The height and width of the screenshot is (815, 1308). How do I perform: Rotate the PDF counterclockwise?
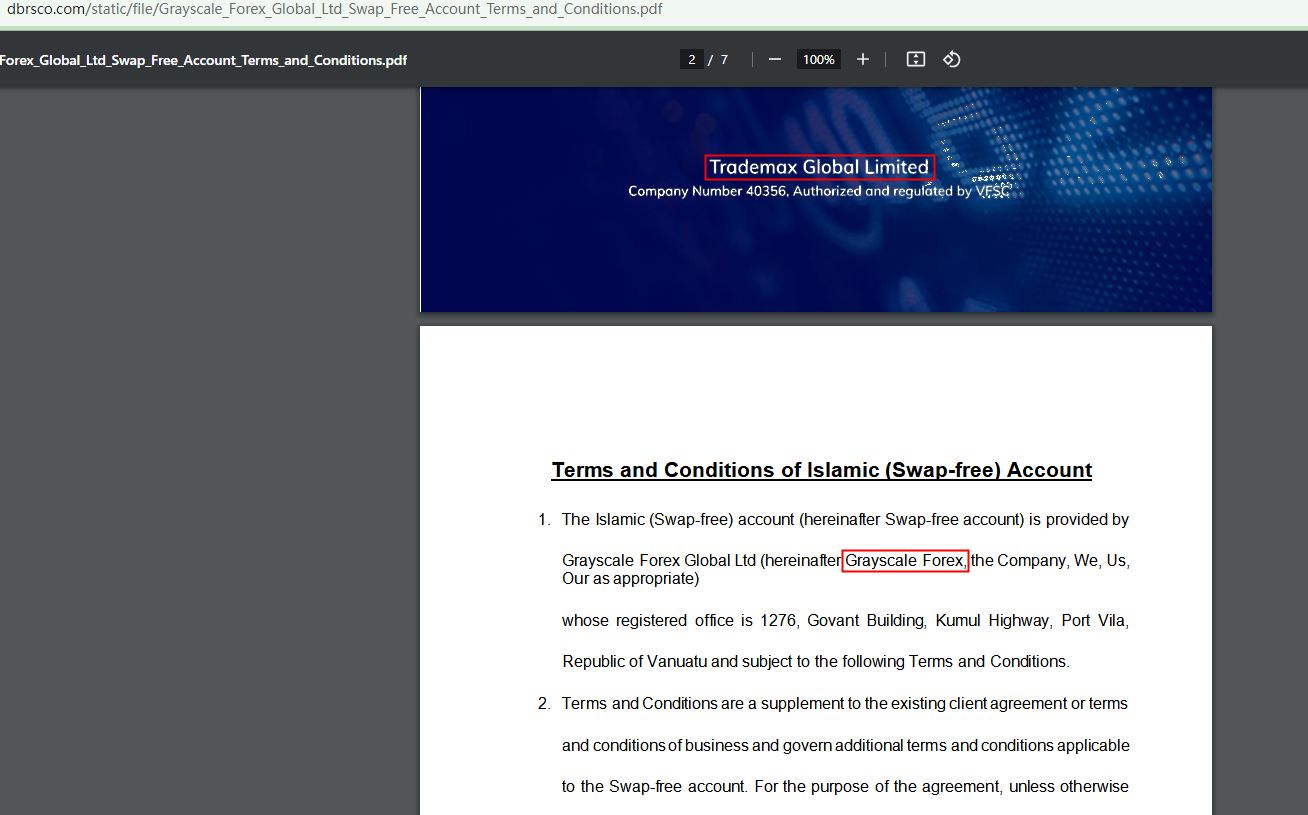951,59
